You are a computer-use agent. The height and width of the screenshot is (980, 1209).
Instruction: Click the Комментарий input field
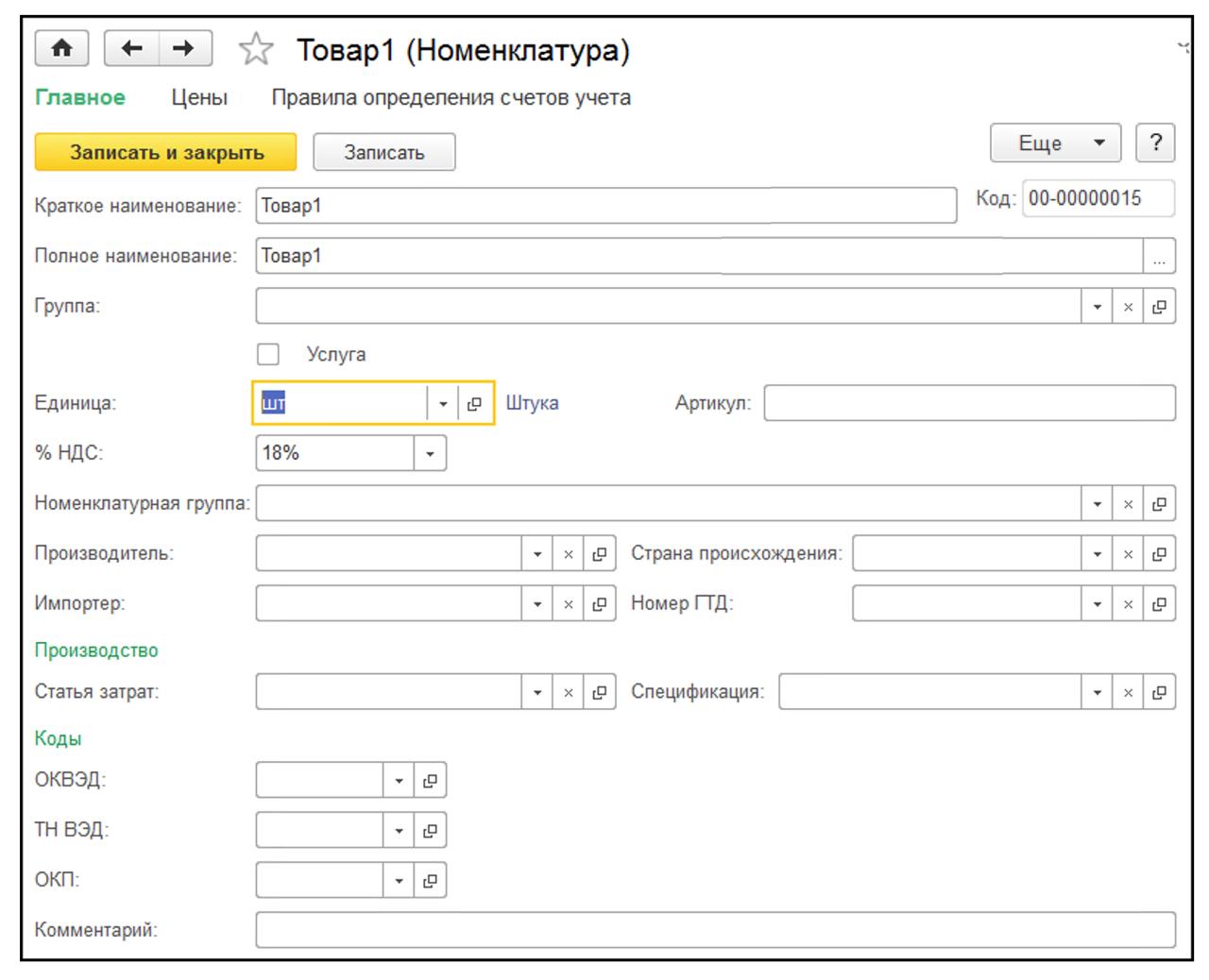[x=714, y=930]
